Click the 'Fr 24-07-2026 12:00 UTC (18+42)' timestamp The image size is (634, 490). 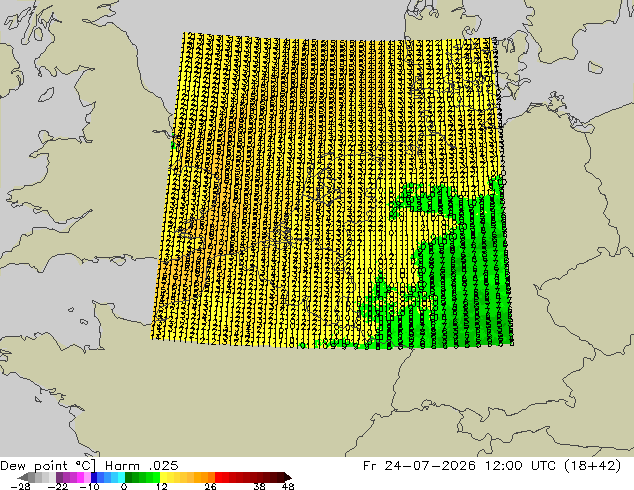click(492, 466)
